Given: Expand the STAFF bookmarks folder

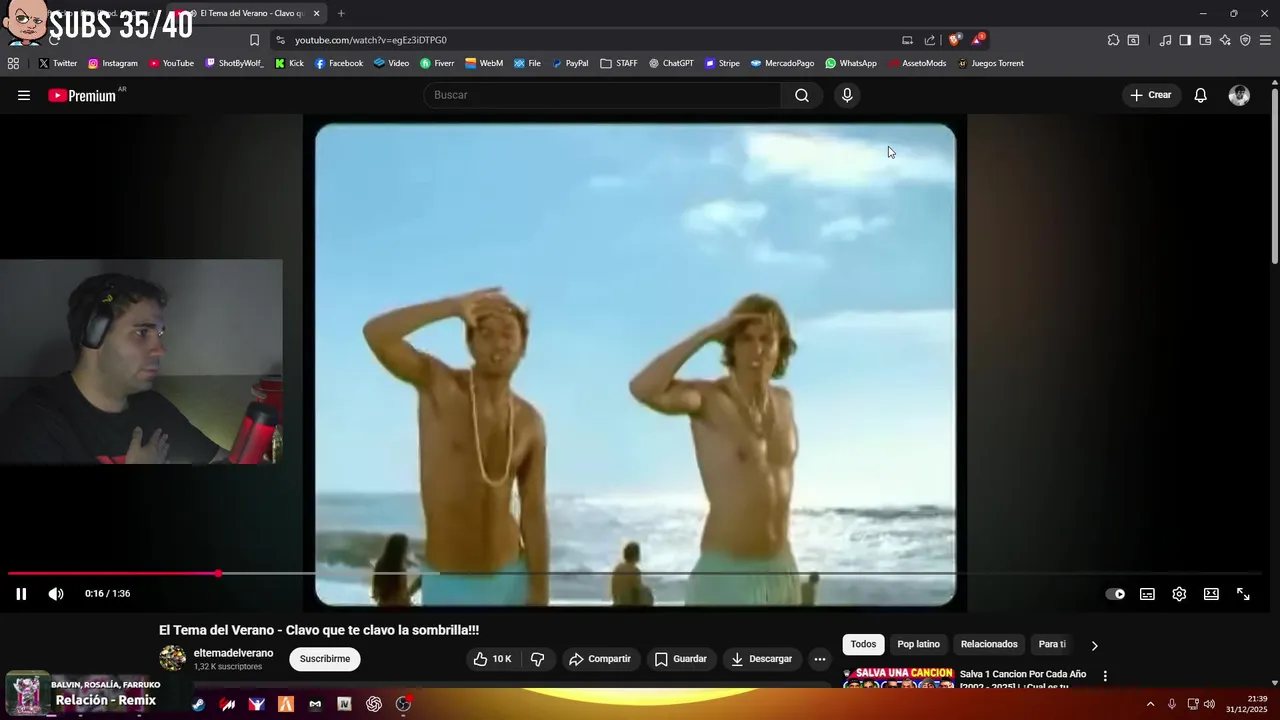Looking at the screenshot, I should (619, 63).
